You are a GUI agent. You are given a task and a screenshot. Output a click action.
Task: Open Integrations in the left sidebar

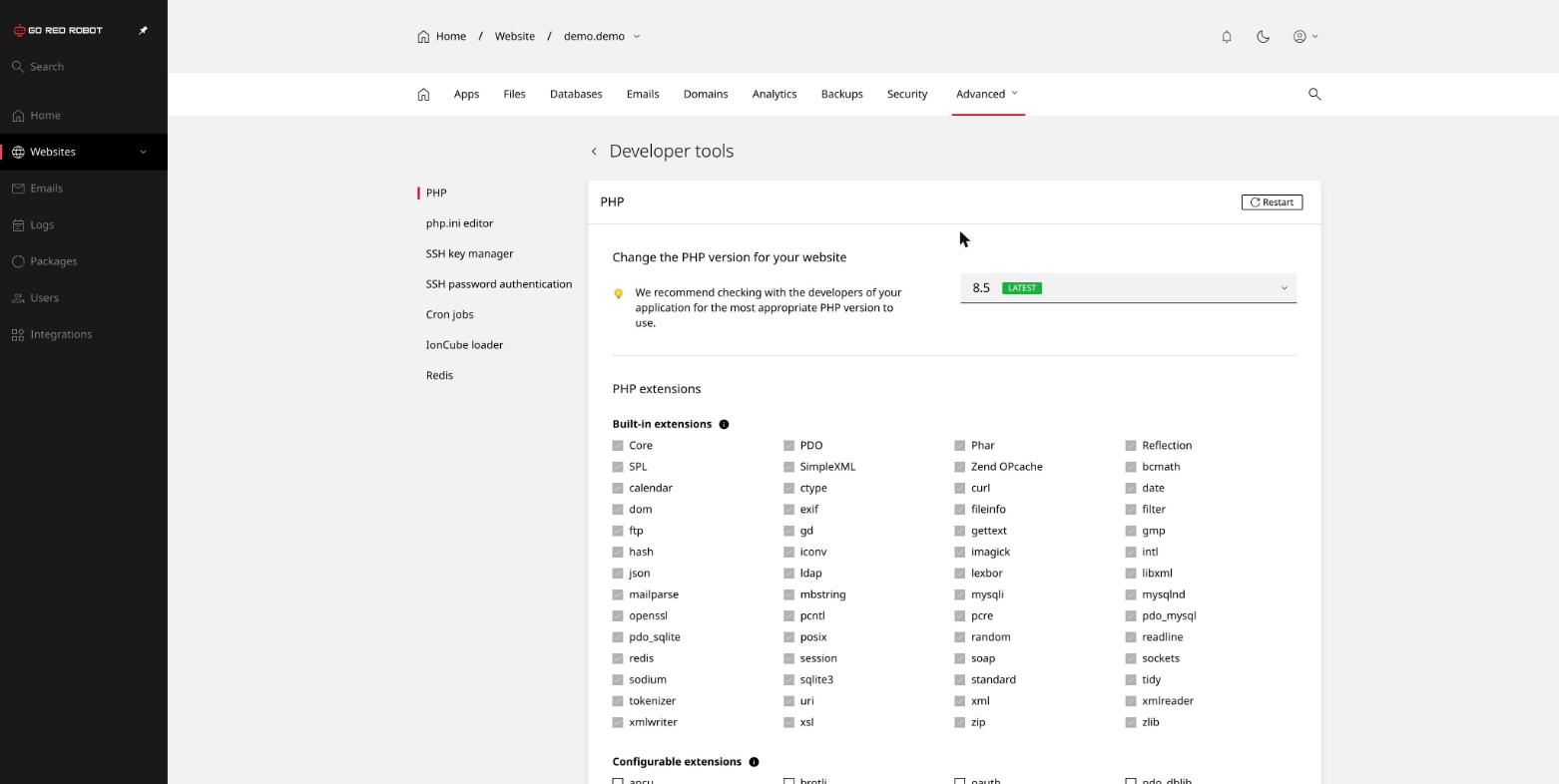(84, 334)
